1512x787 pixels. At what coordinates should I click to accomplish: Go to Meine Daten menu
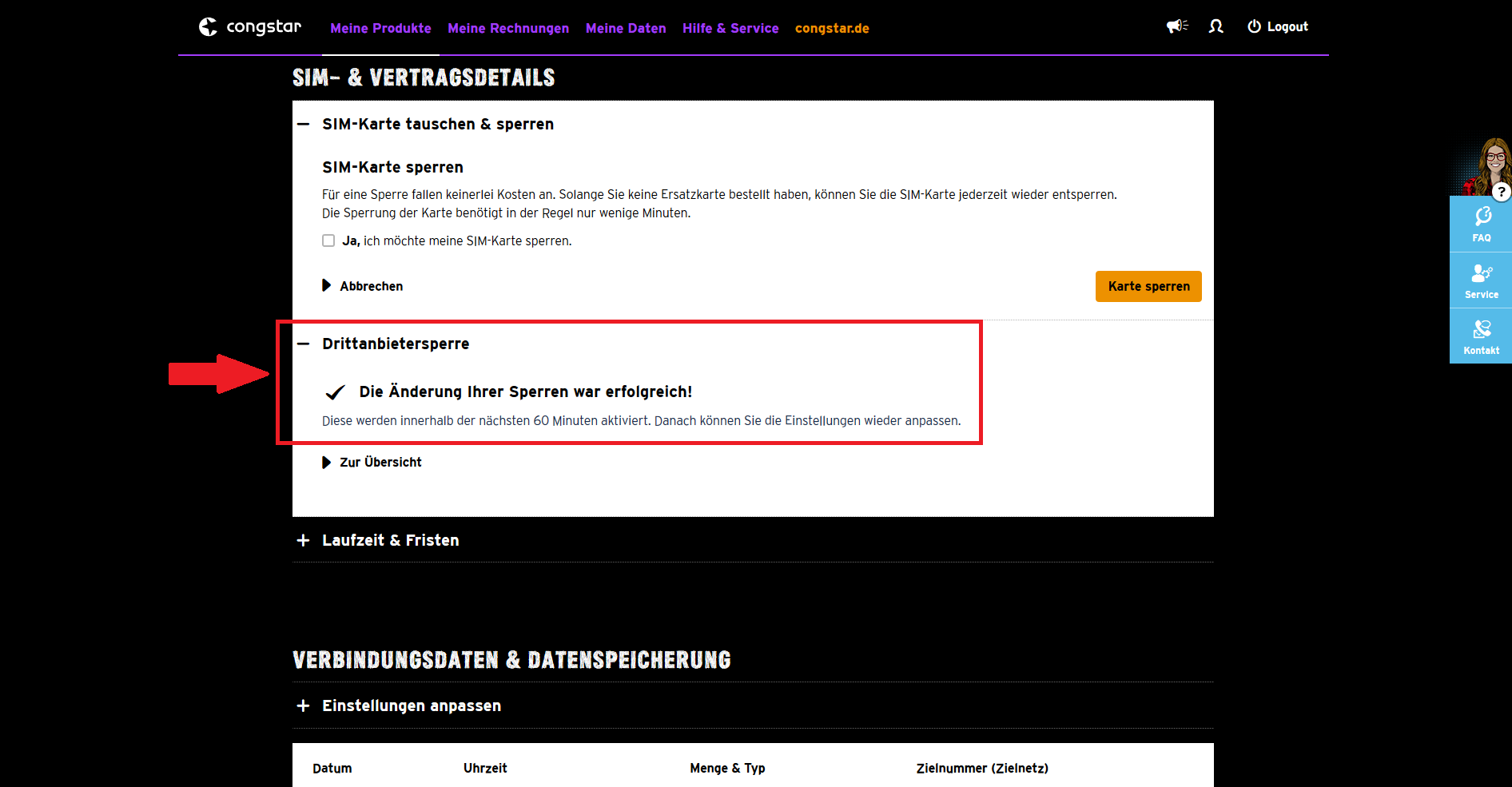click(x=626, y=28)
